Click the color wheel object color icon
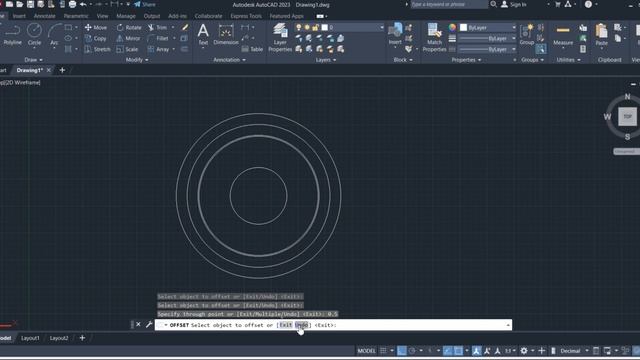Viewport: 640px width, 360px height. tap(452, 27)
